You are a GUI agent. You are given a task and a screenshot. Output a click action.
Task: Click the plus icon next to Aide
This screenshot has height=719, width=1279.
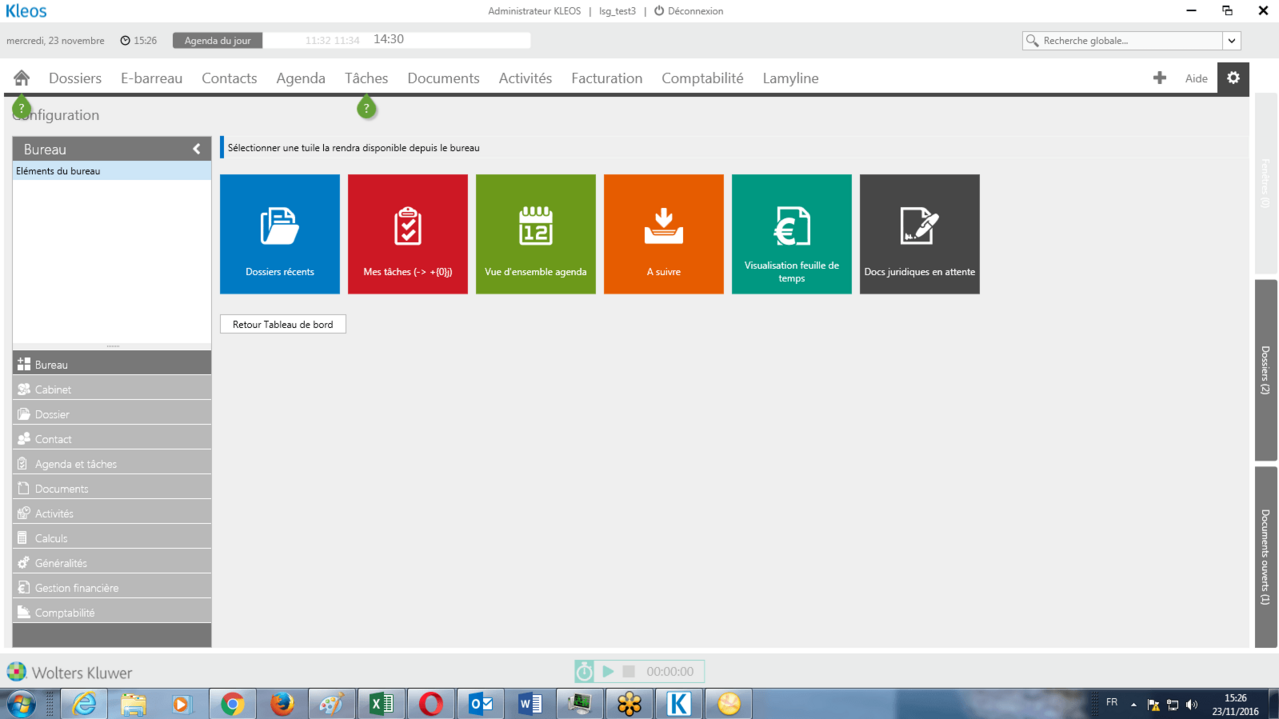pos(1159,78)
